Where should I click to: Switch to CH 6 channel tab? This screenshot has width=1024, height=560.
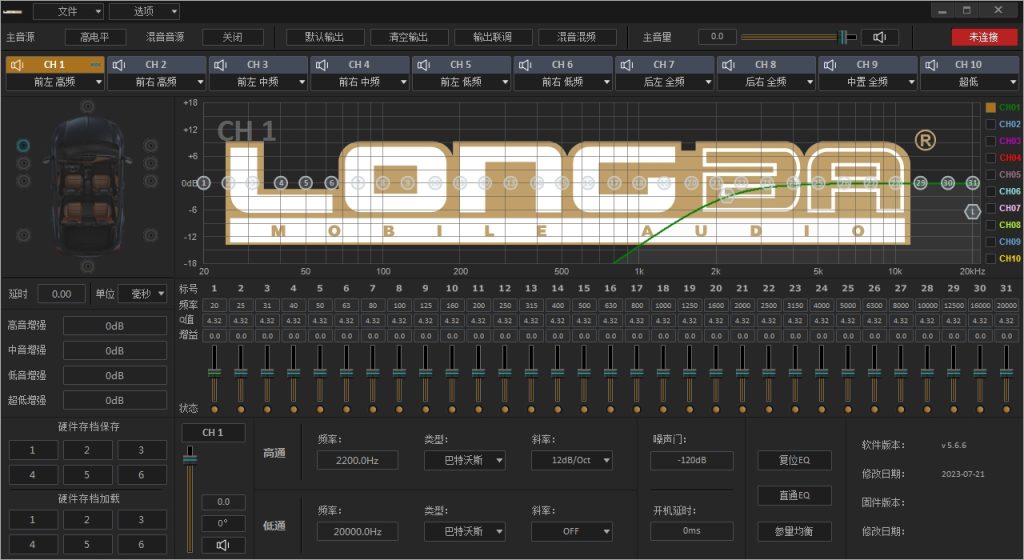(562, 65)
